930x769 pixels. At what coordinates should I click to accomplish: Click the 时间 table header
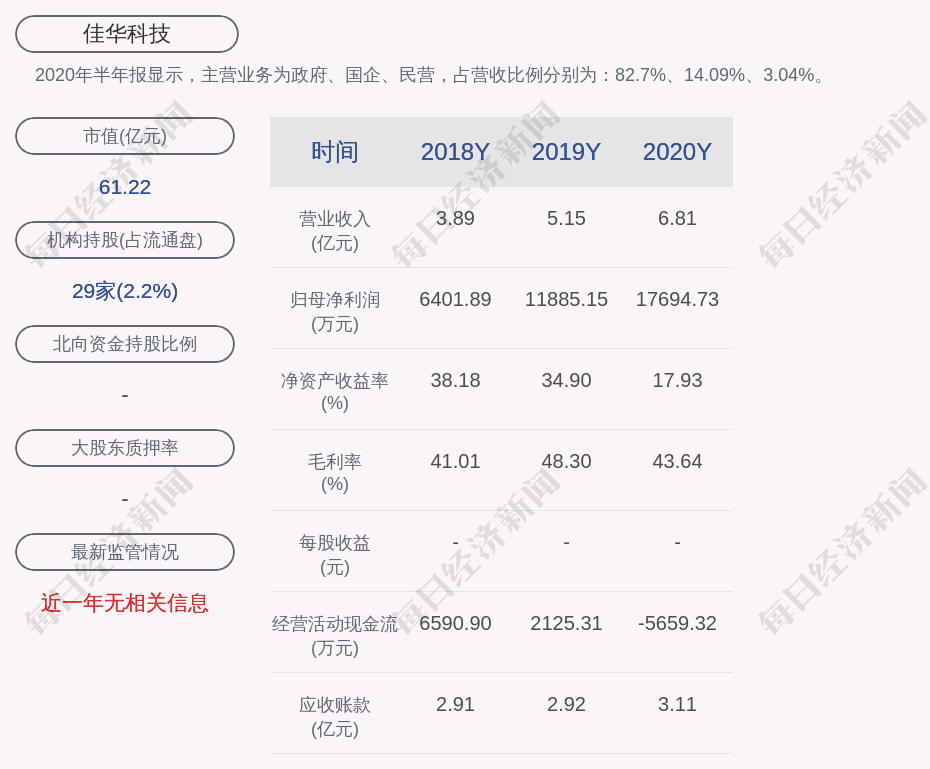coord(335,152)
